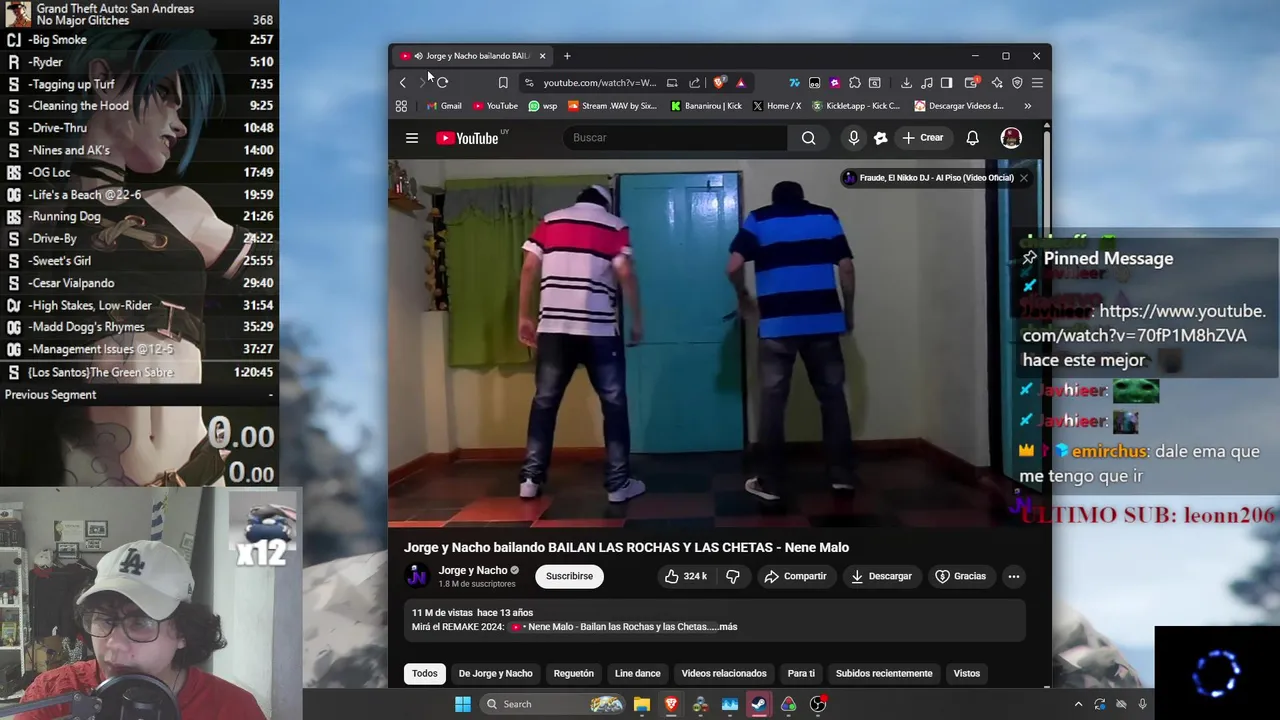This screenshot has height=720, width=1280.
Task: Start voice search with microphone icon
Action: 853,138
